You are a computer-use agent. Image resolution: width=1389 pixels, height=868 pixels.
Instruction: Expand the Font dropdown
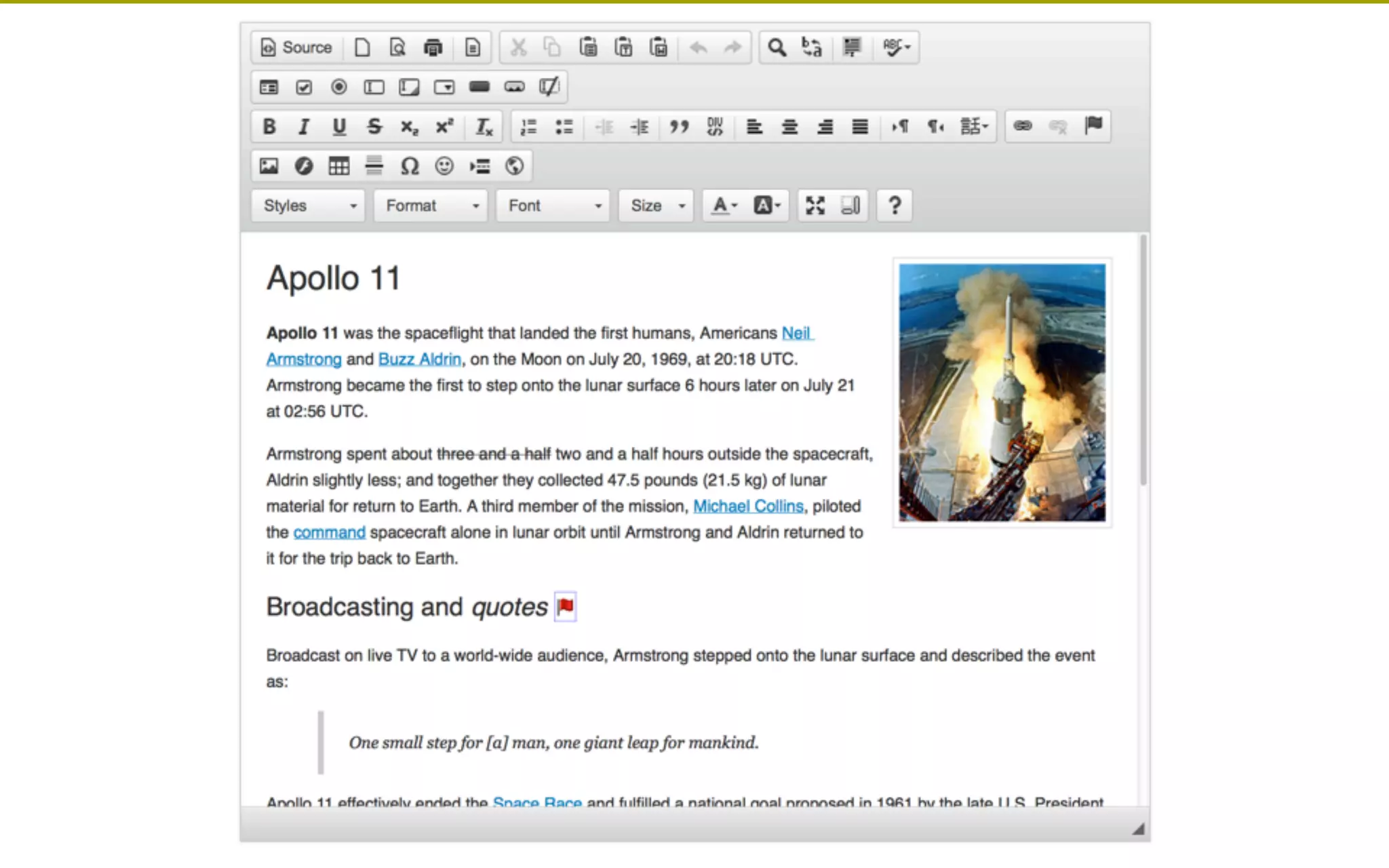553,205
